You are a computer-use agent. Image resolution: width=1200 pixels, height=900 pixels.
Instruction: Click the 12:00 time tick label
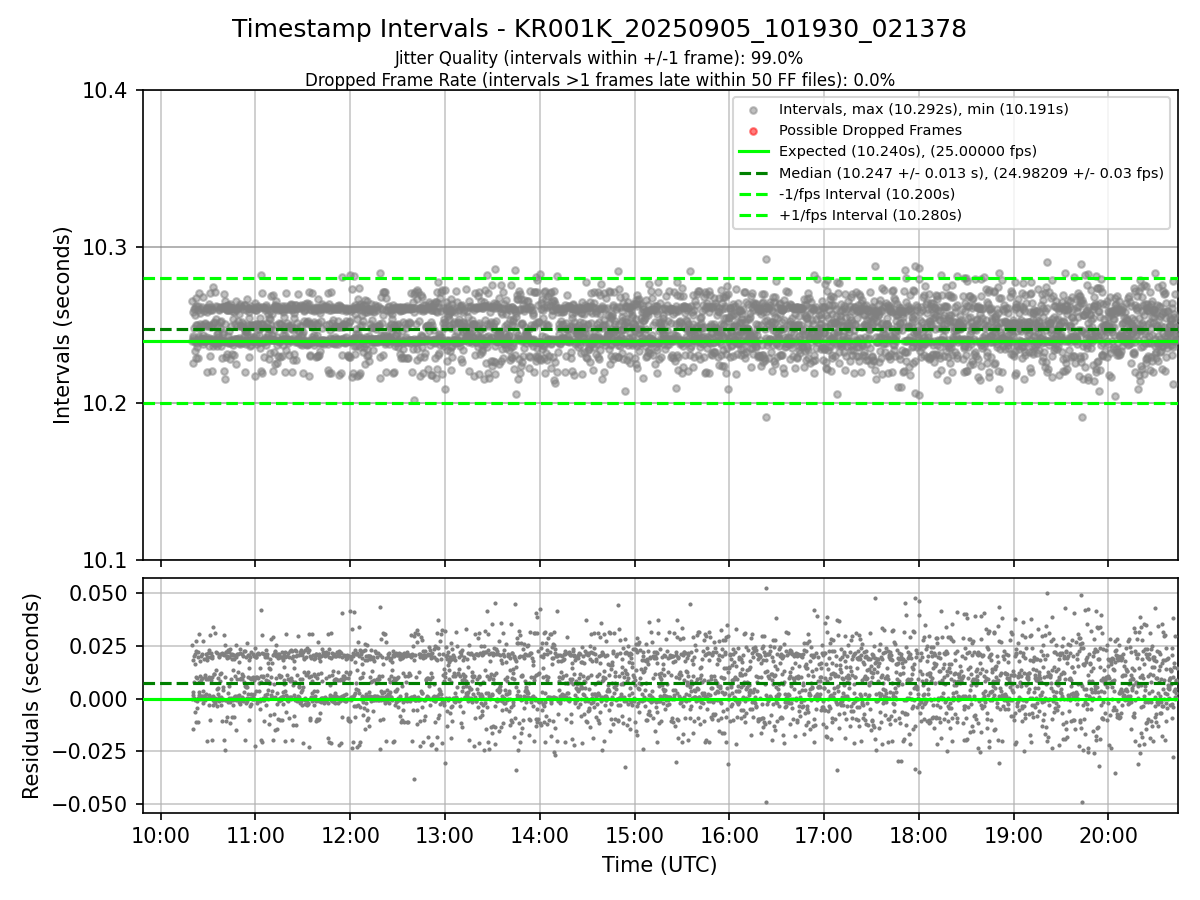point(350,836)
